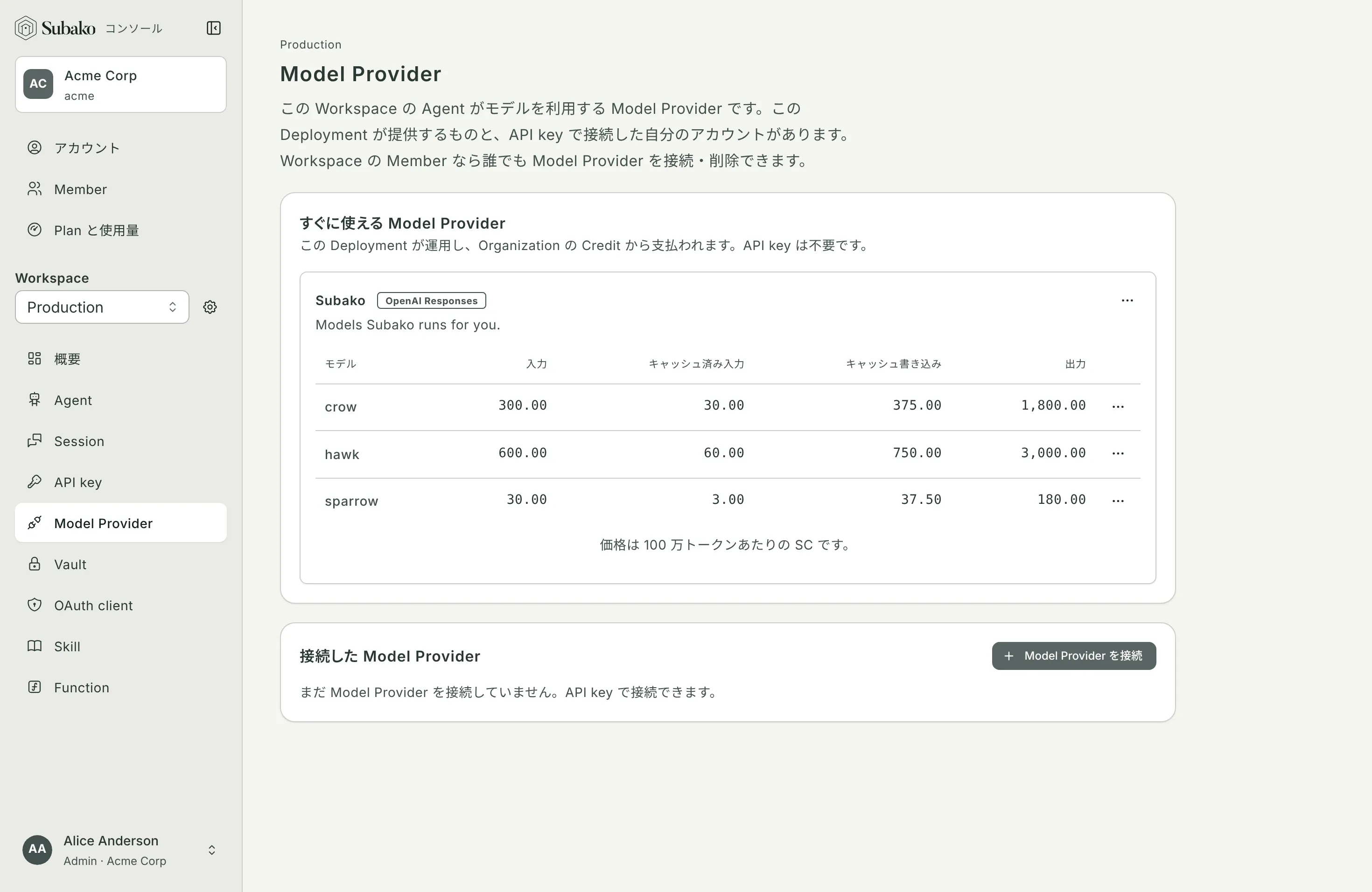Click the Production breadcrumb text
The height and width of the screenshot is (892, 1372).
(311, 44)
